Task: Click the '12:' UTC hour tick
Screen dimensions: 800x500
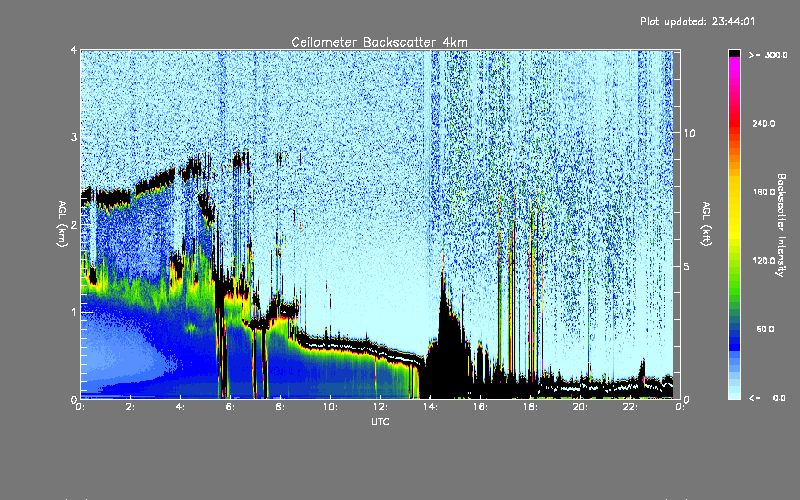Action: [x=380, y=407]
